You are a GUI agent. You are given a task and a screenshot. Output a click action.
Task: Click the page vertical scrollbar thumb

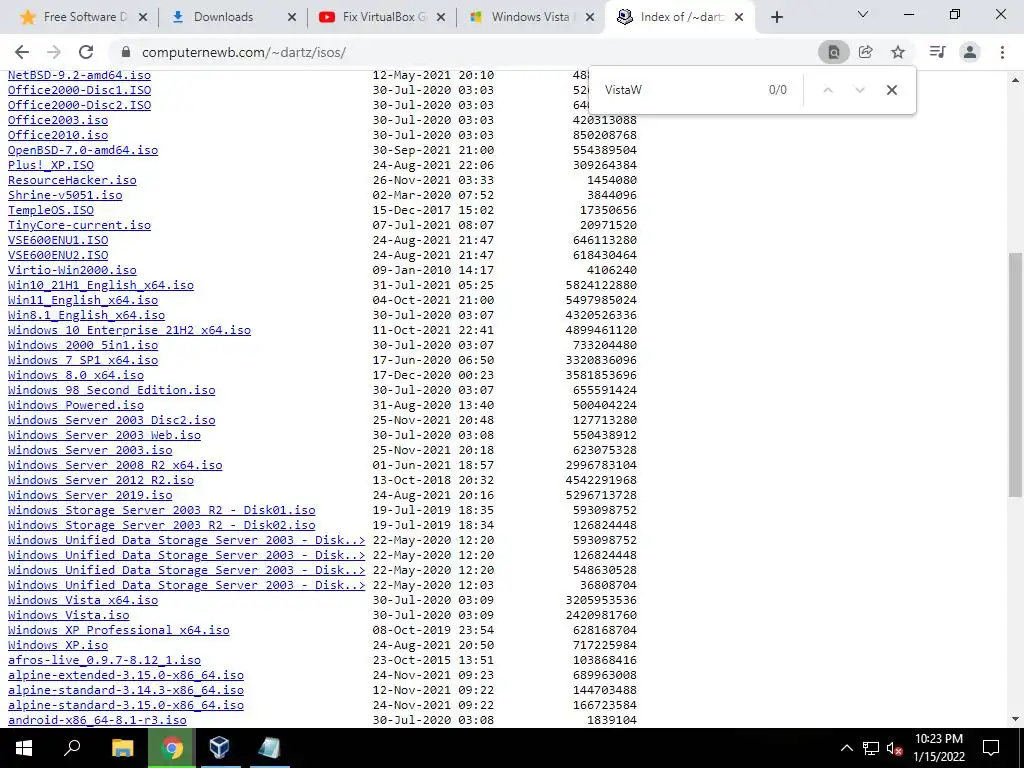[1015, 374]
